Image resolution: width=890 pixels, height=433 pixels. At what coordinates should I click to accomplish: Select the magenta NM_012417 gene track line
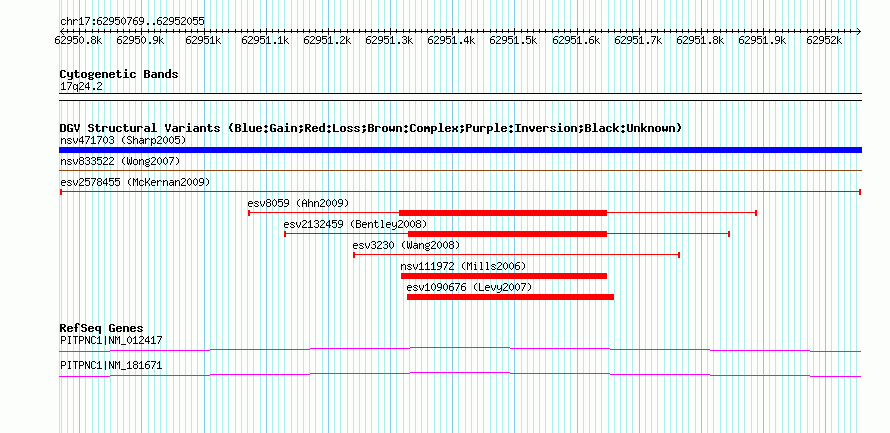click(x=460, y=350)
